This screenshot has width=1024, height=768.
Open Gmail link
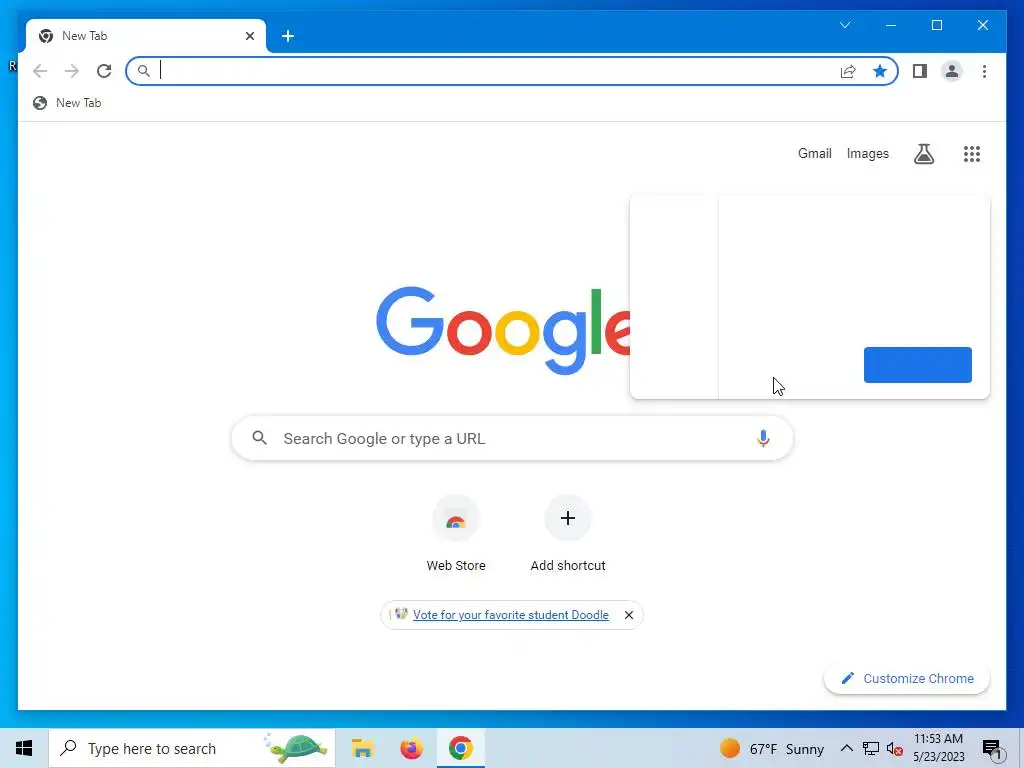point(814,153)
